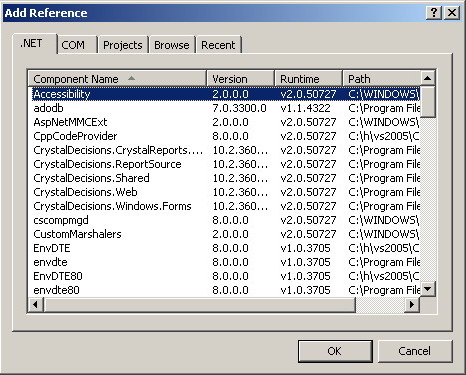Click path cell in cscompmgd row
Image resolution: width=466 pixels, height=375 pixels.
384,220
